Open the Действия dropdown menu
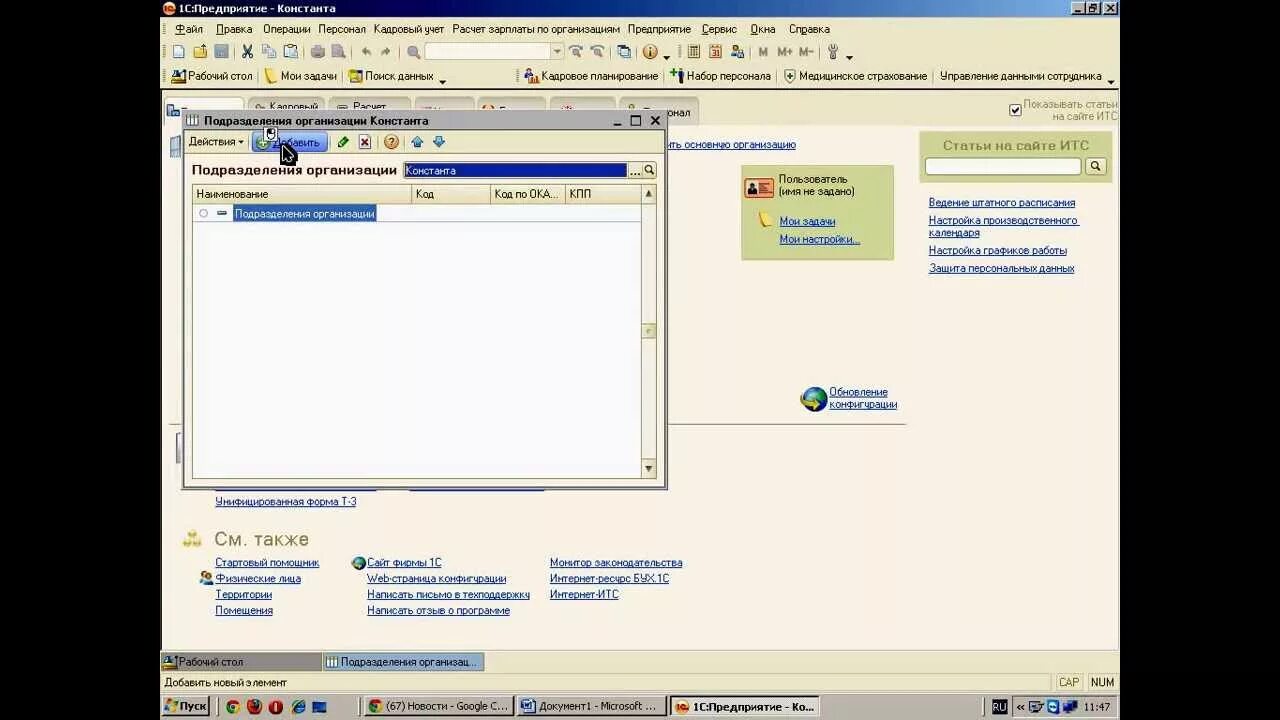Image resolution: width=1280 pixels, height=720 pixels. click(x=216, y=142)
